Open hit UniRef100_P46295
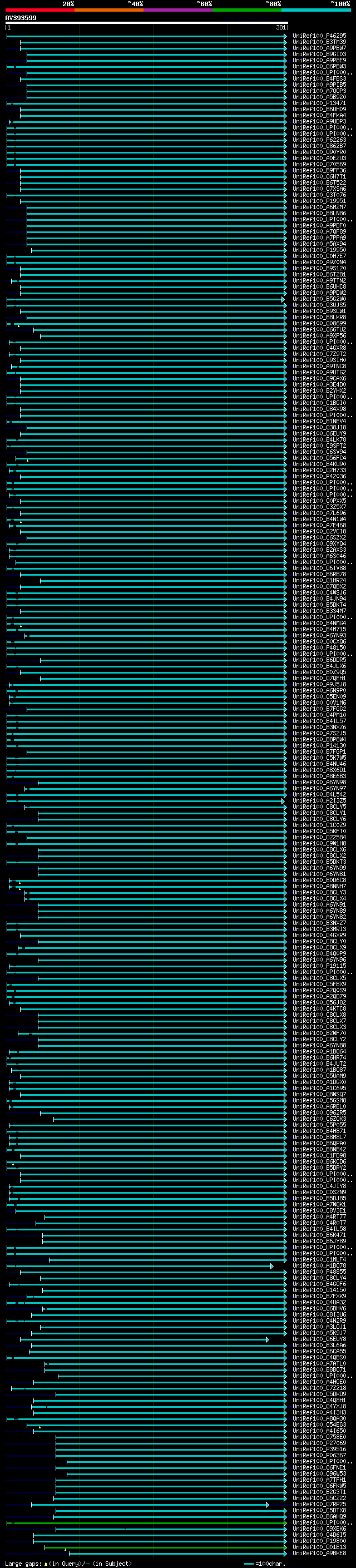The image size is (356, 1568). pos(319,36)
